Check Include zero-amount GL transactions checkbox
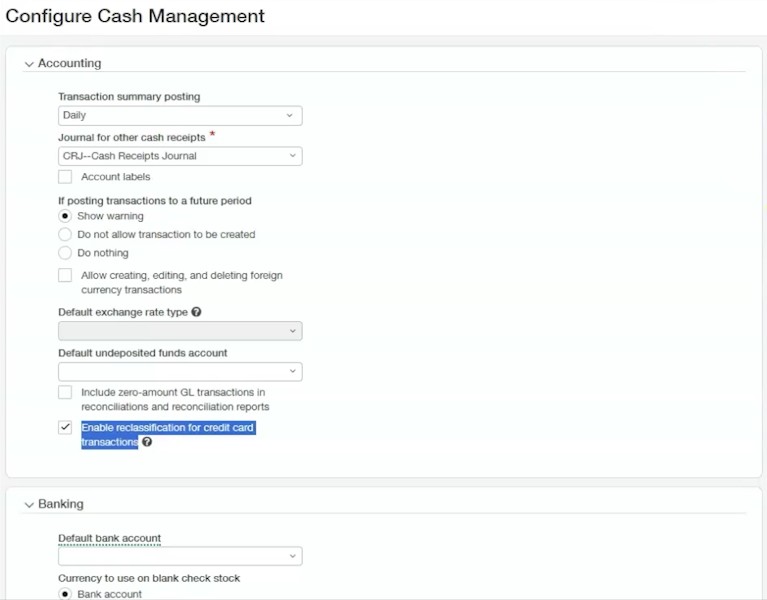The height and width of the screenshot is (600, 767). pyautogui.click(x=65, y=392)
